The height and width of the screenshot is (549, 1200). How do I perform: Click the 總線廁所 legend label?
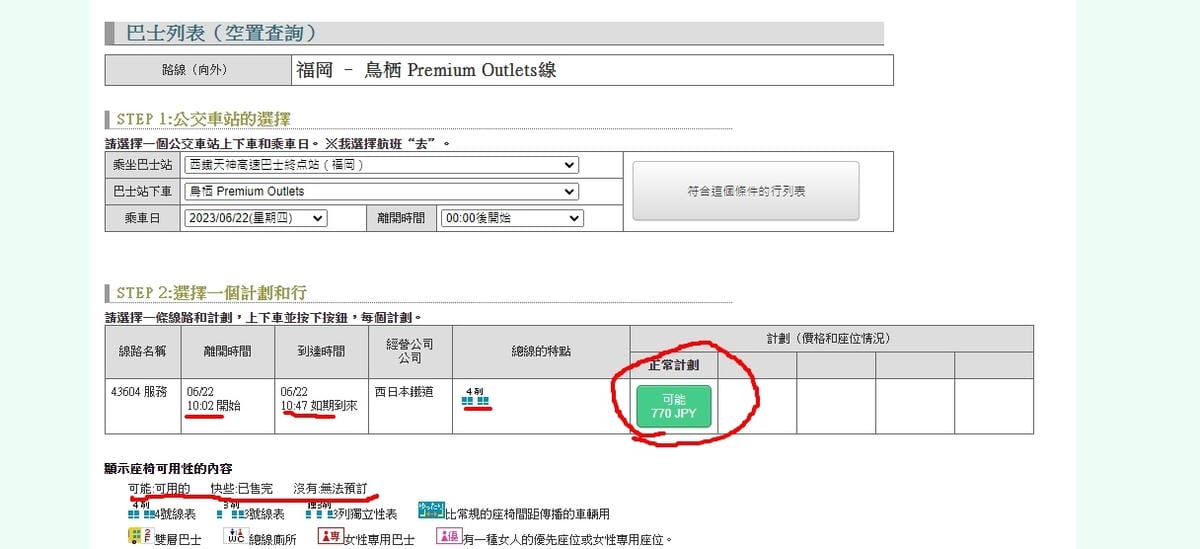274,538
